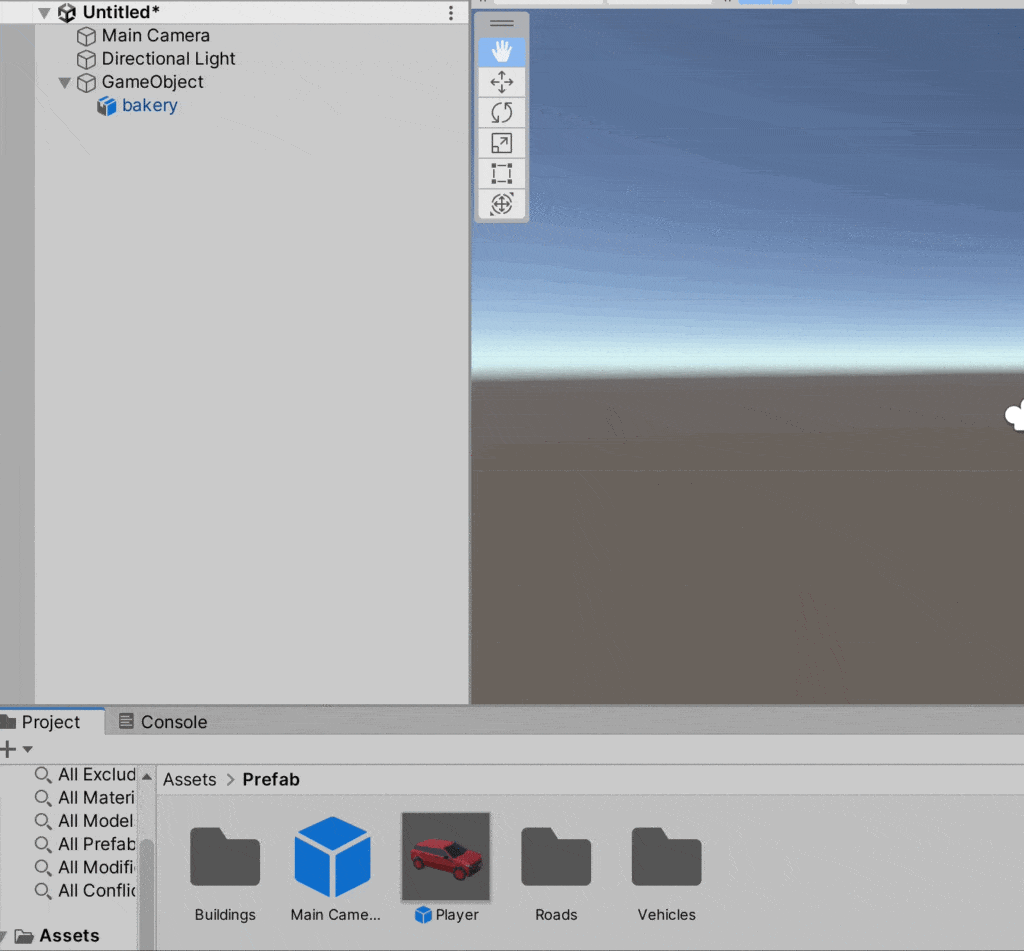Select the Directional Light object
The width and height of the screenshot is (1024, 951).
tap(168, 59)
